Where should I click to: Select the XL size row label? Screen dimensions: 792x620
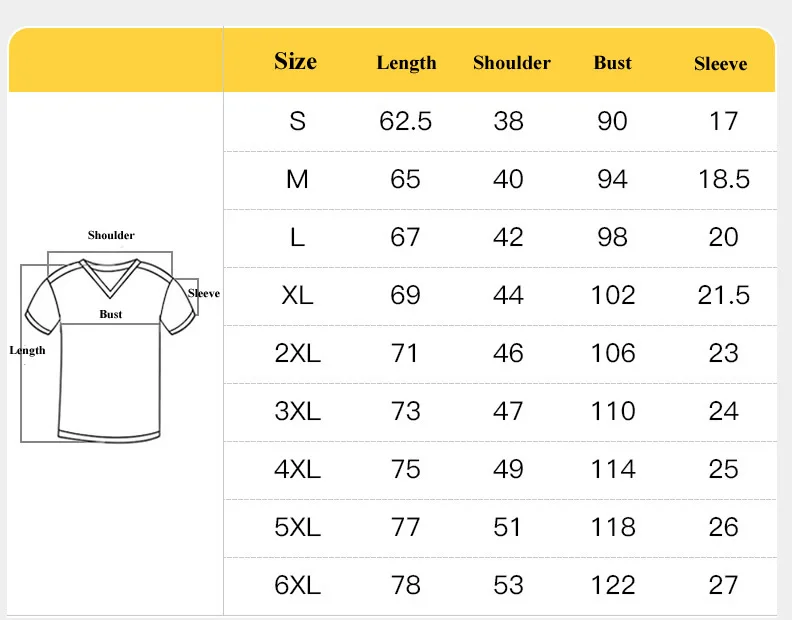(297, 295)
